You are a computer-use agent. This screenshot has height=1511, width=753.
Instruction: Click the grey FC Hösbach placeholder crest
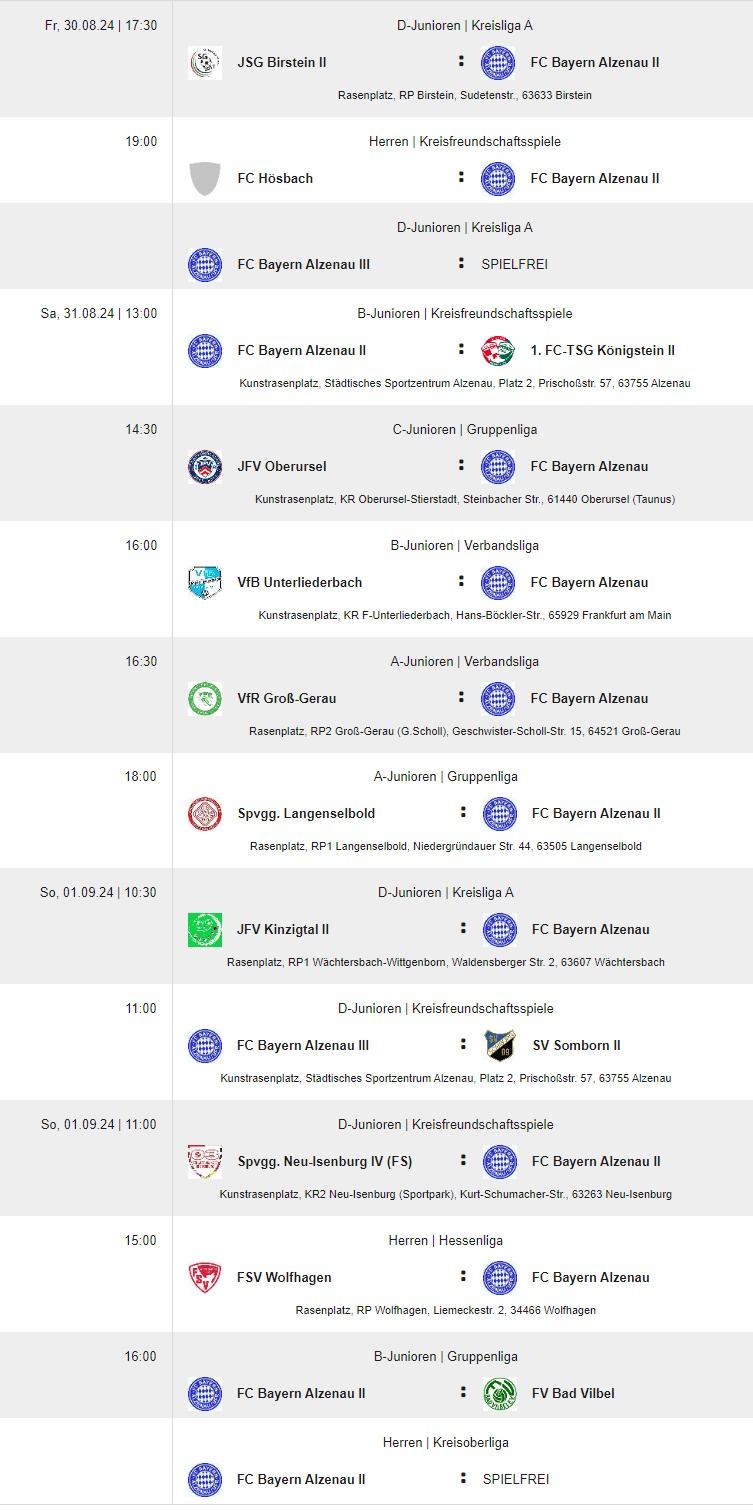tap(205, 179)
